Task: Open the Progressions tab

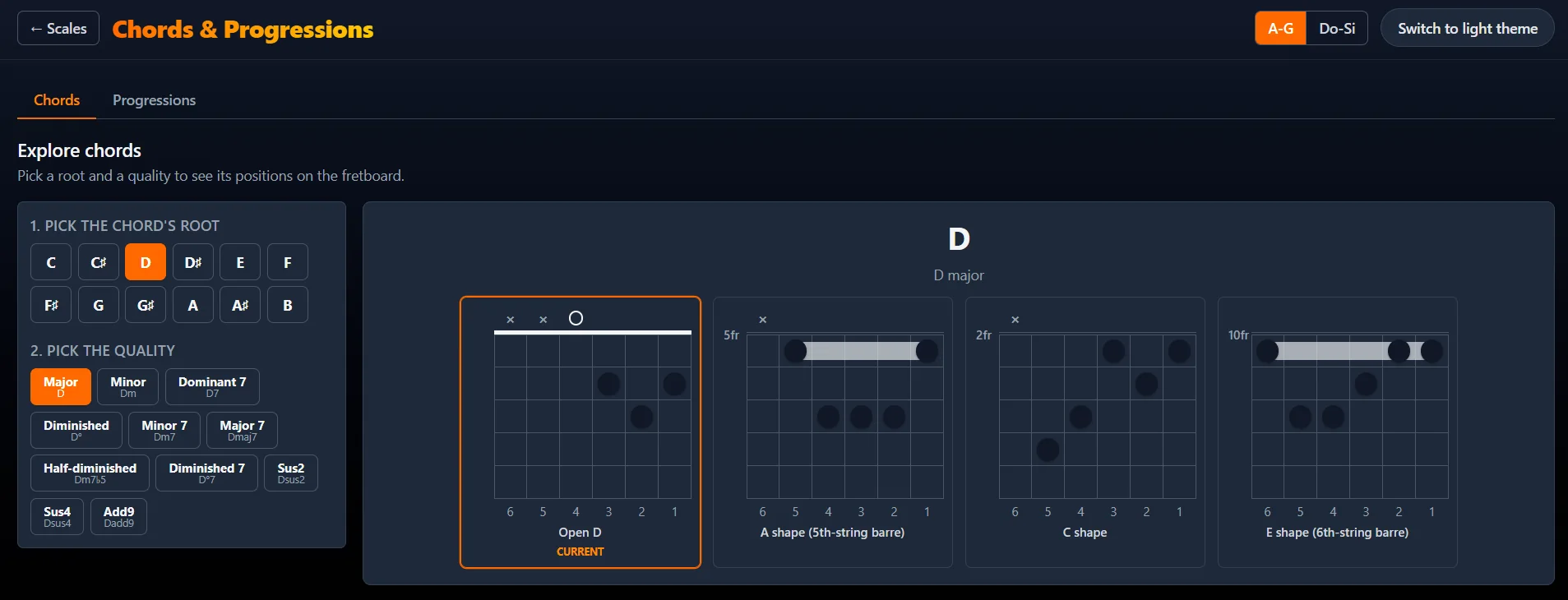Action: click(x=154, y=100)
